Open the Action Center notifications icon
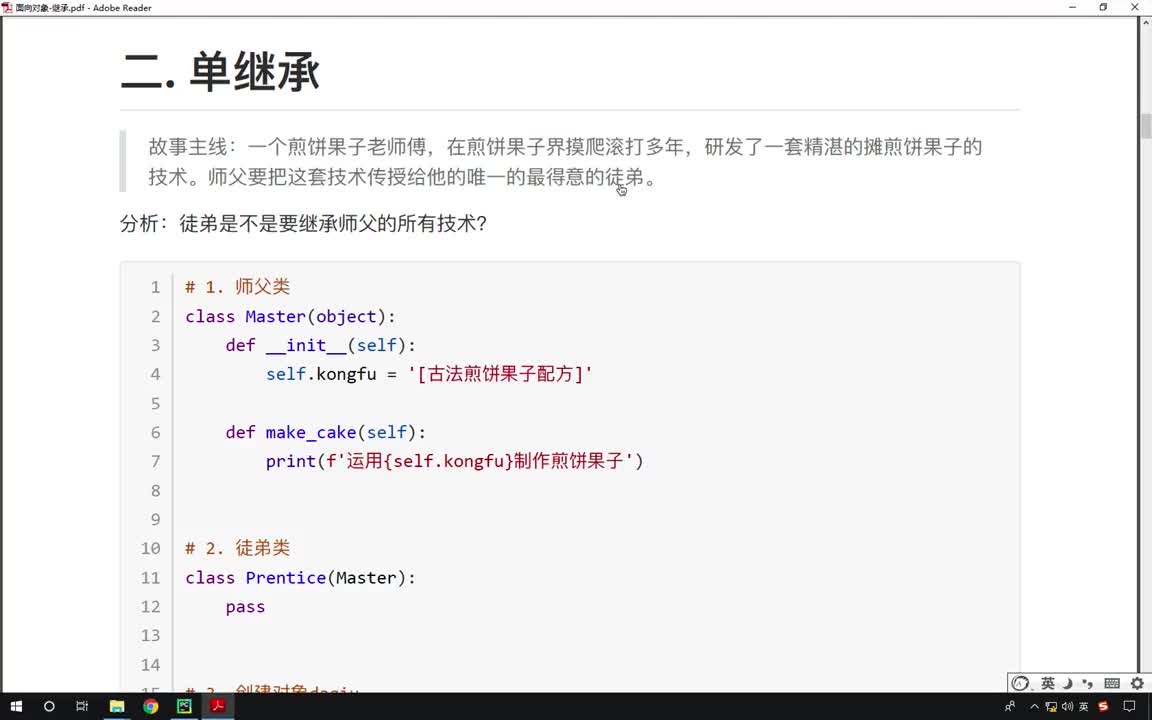The image size is (1152, 720). [x=1130, y=706]
